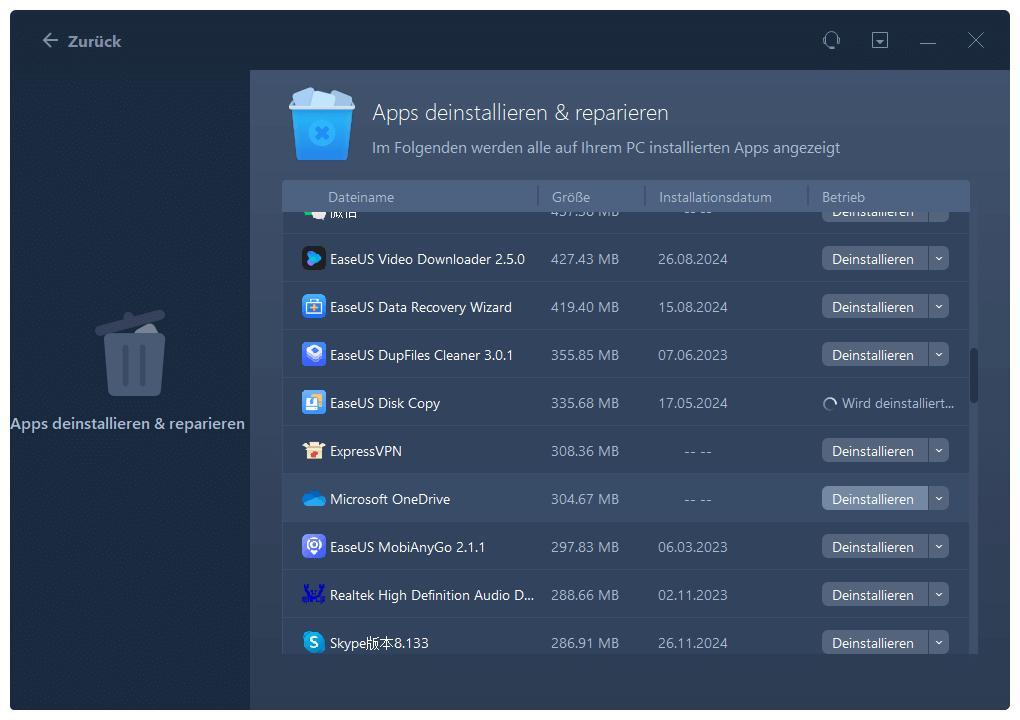Click the install date 07.06.2023
This screenshot has width=1020, height=720.
tap(693, 355)
